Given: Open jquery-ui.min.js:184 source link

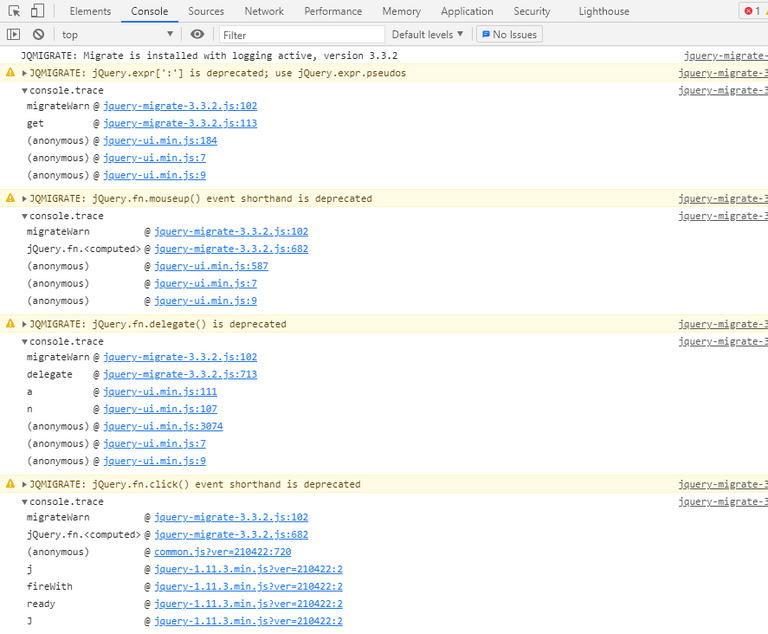Looking at the screenshot, I should [160, 141].
